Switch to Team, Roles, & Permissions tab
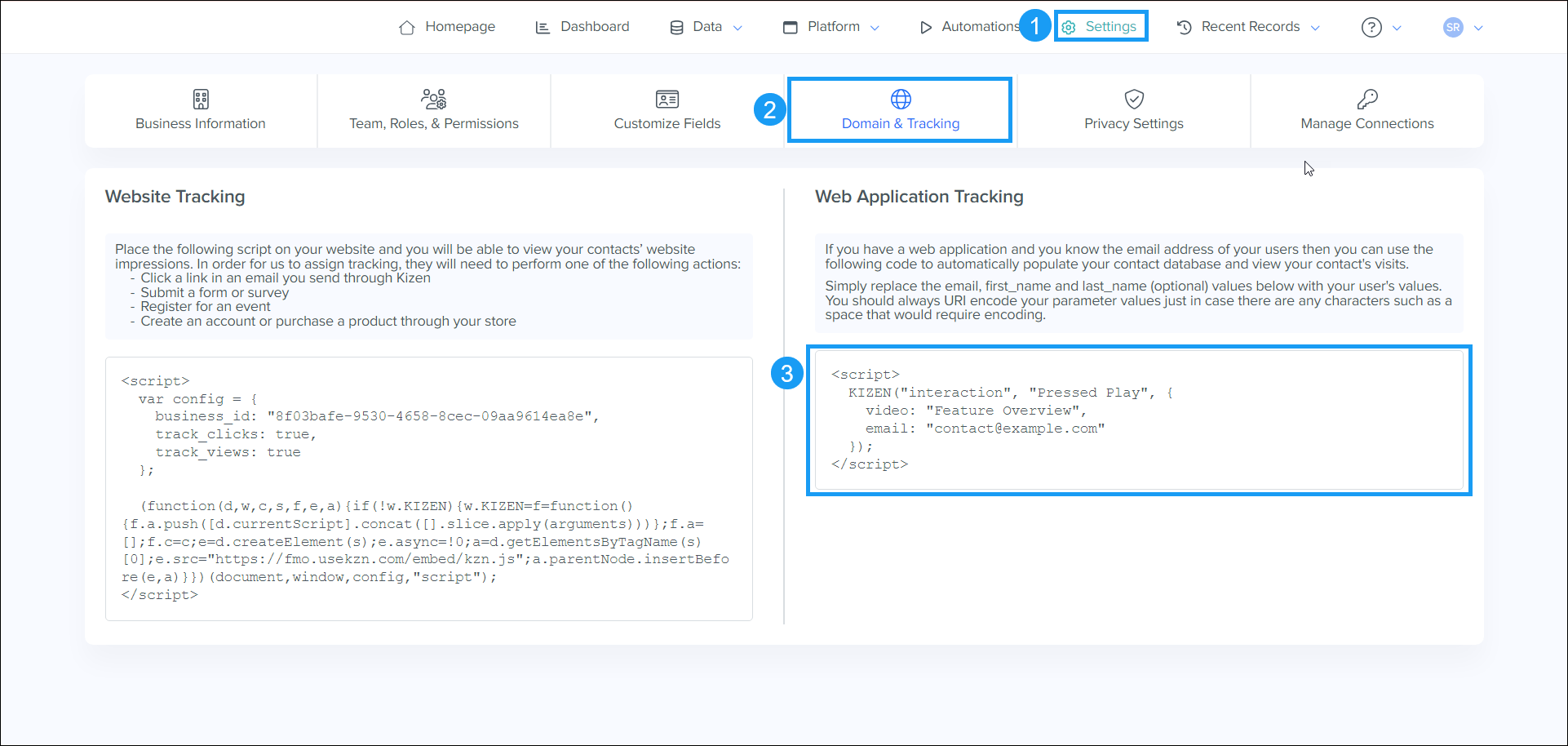 click(434, 111)
